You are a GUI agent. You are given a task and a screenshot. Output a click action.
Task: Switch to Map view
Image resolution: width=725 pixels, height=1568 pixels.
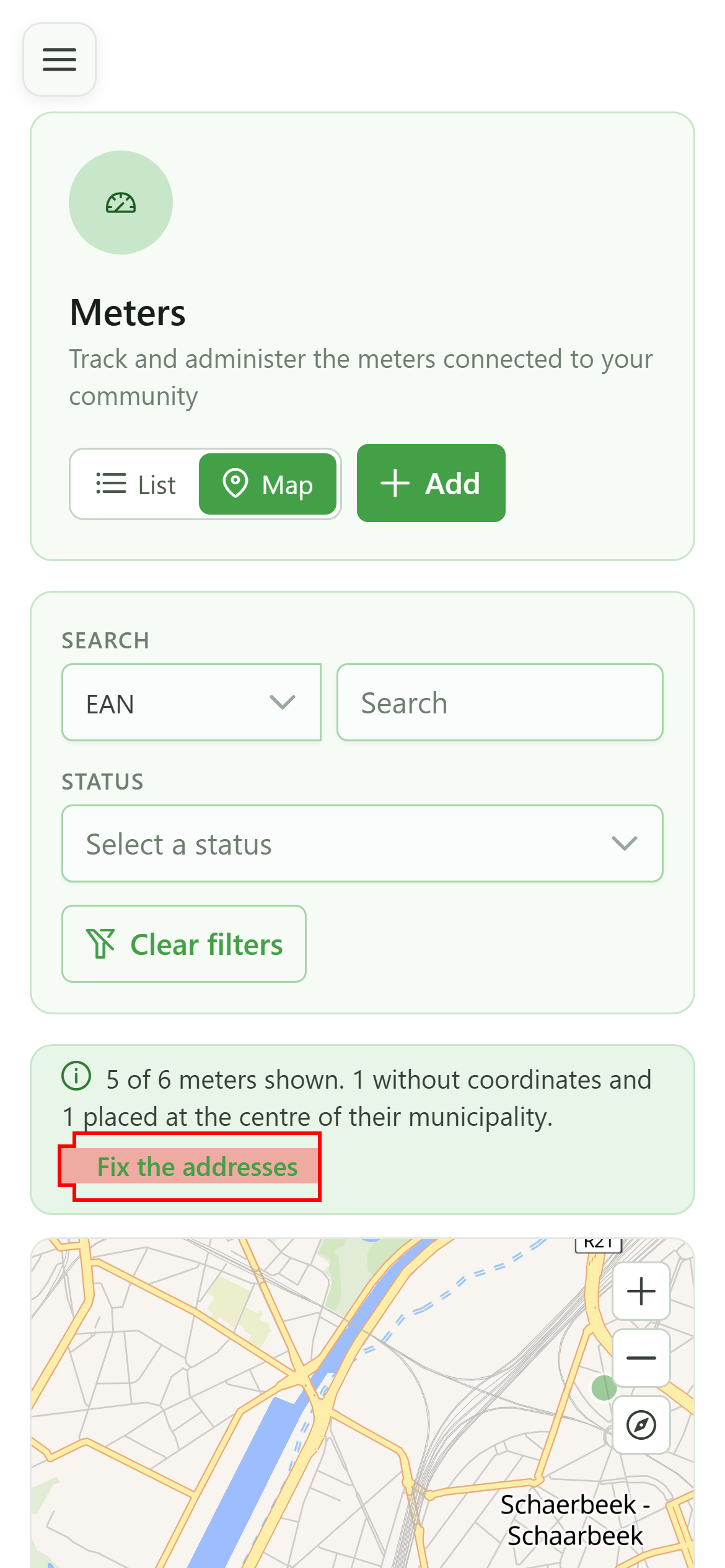[x=268, y=484]
